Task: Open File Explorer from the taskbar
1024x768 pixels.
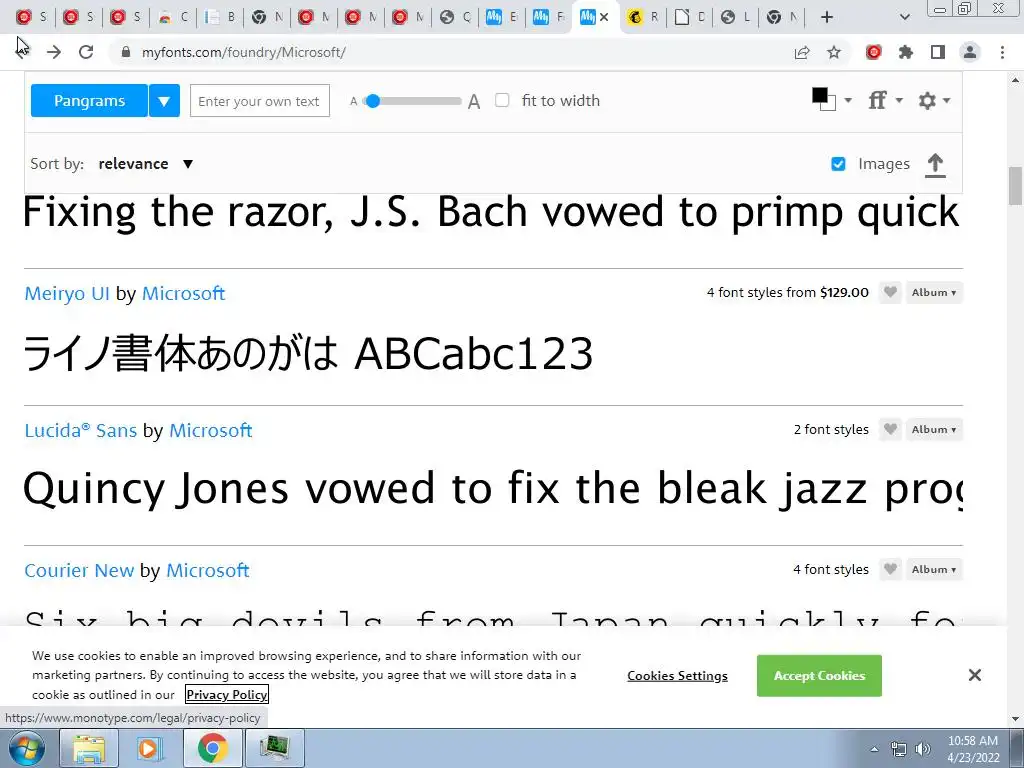Action: tap(89, 748)
